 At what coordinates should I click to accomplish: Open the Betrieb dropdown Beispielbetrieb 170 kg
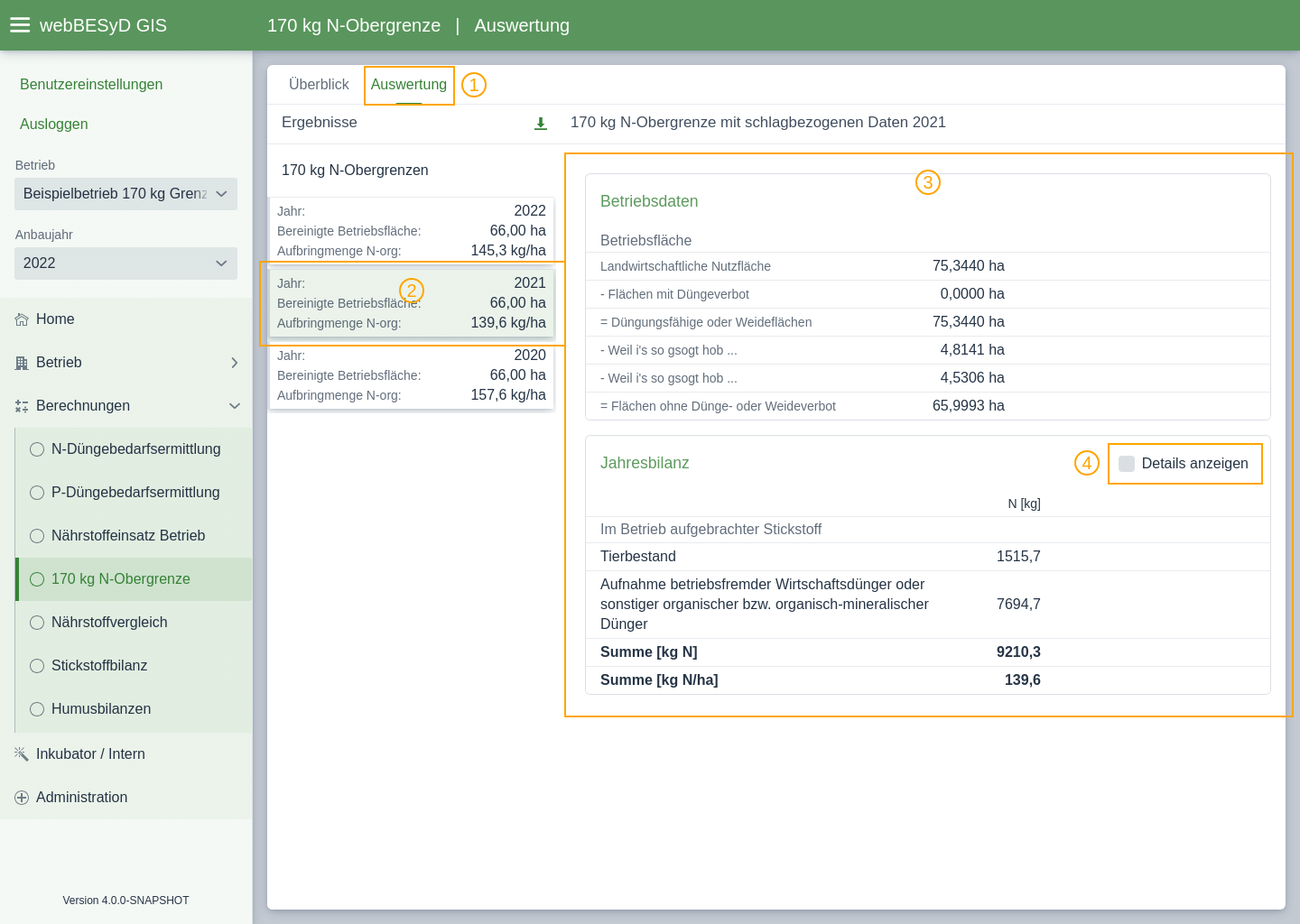tap(125, 194)
